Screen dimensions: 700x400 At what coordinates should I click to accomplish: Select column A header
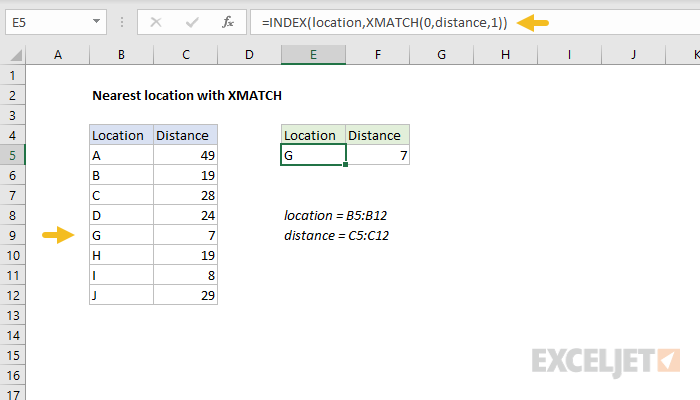click(58, 55)
